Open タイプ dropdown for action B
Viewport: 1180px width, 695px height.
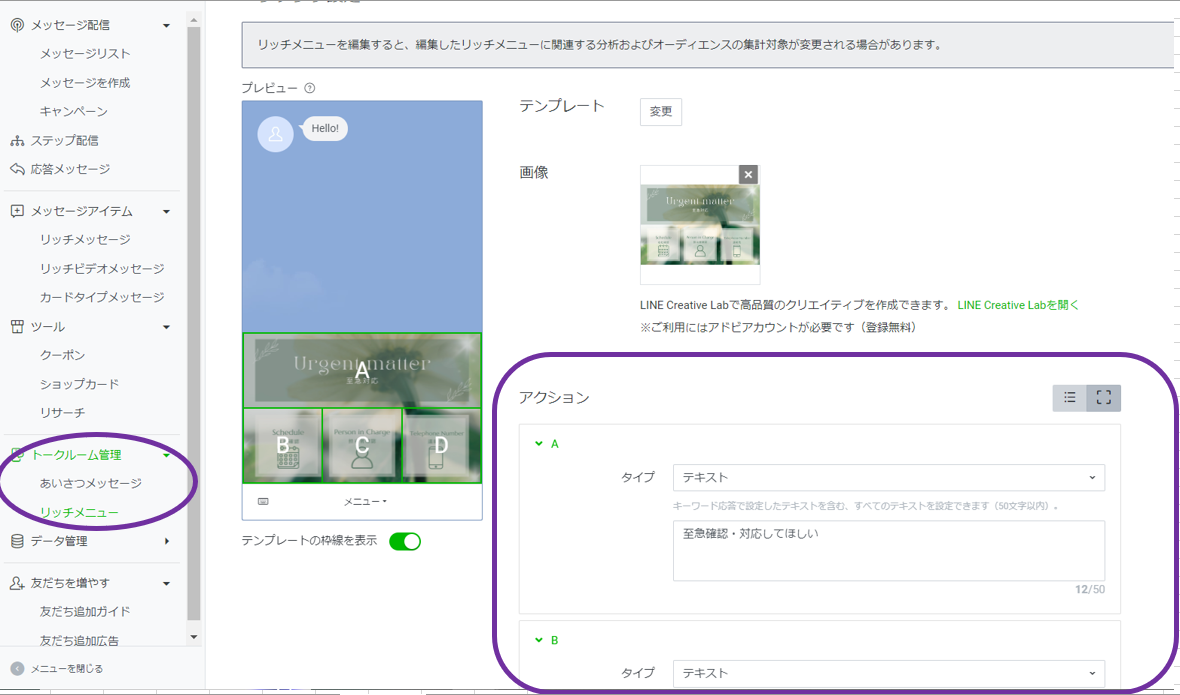pos(889,673)
